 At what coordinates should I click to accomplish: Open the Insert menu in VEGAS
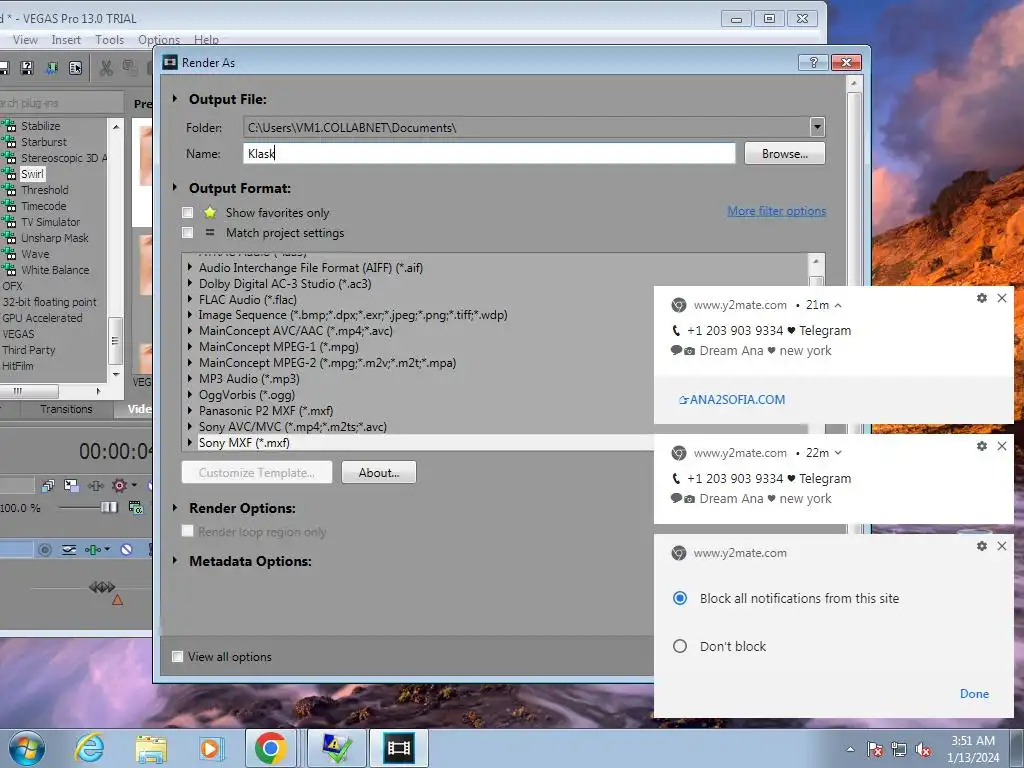pos(66,40)
